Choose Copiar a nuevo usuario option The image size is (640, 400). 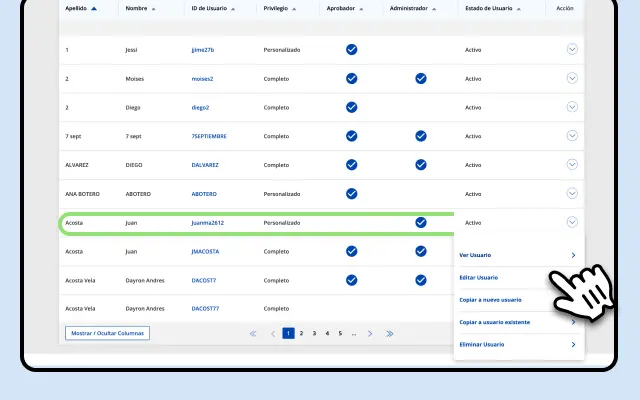click(x=518, y=300)
